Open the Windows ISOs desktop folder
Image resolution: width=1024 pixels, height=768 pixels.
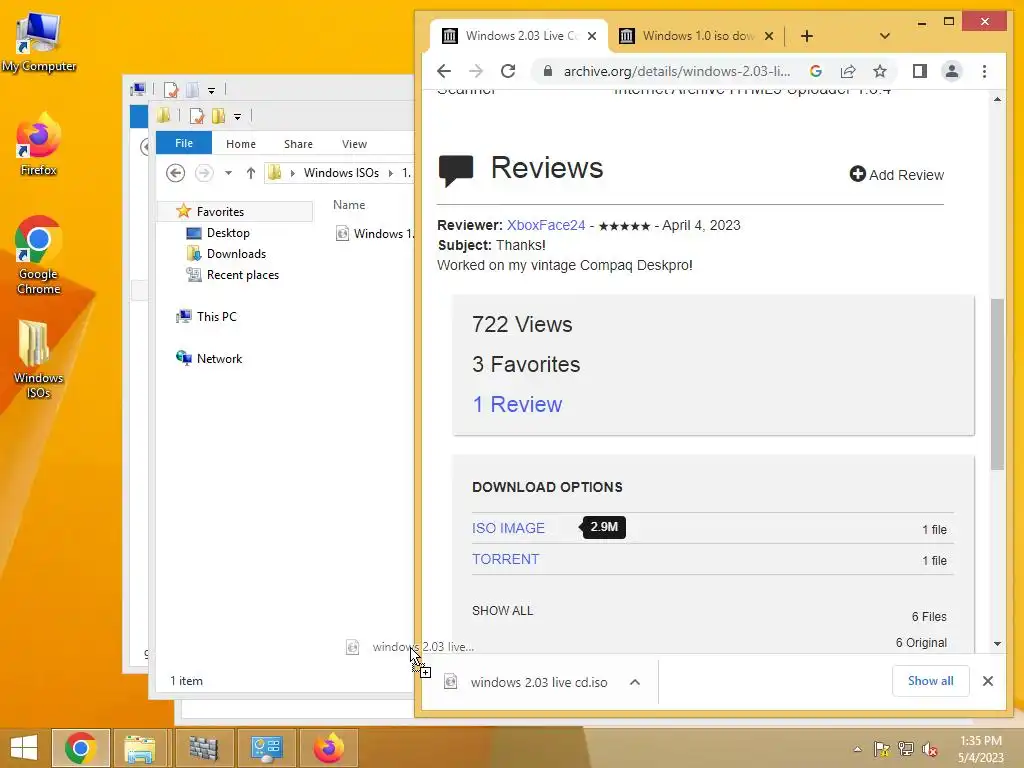coord(39,359)
